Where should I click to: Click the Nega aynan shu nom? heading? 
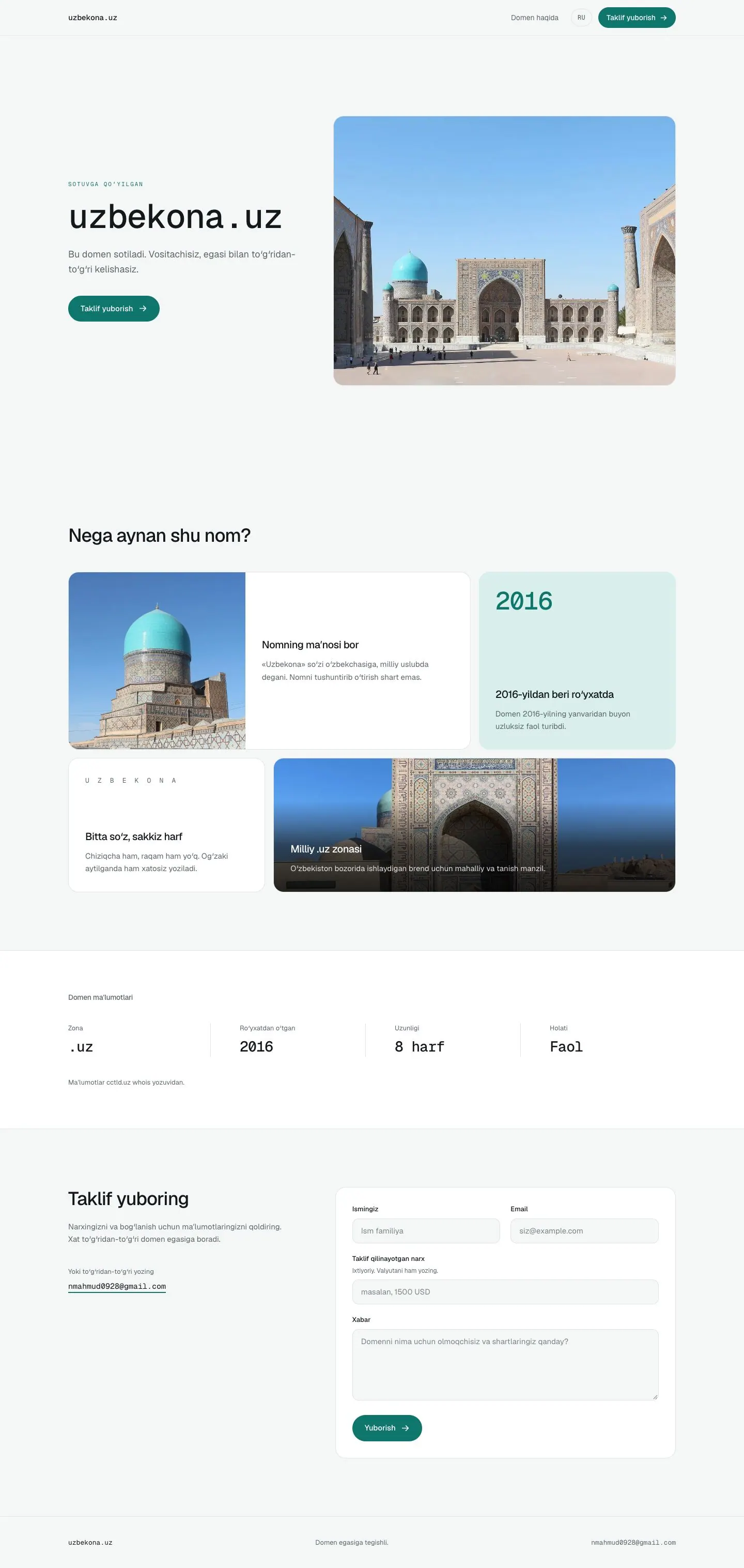[x=159, y=535]
